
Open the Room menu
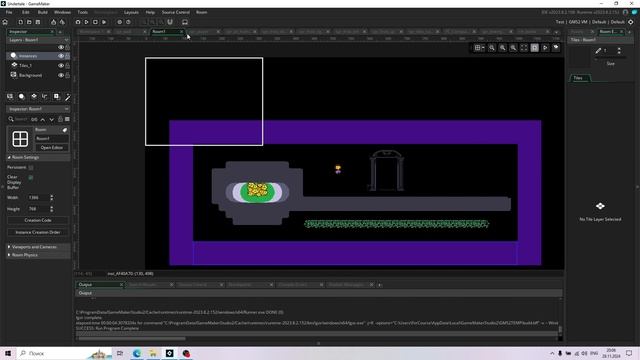202,12
